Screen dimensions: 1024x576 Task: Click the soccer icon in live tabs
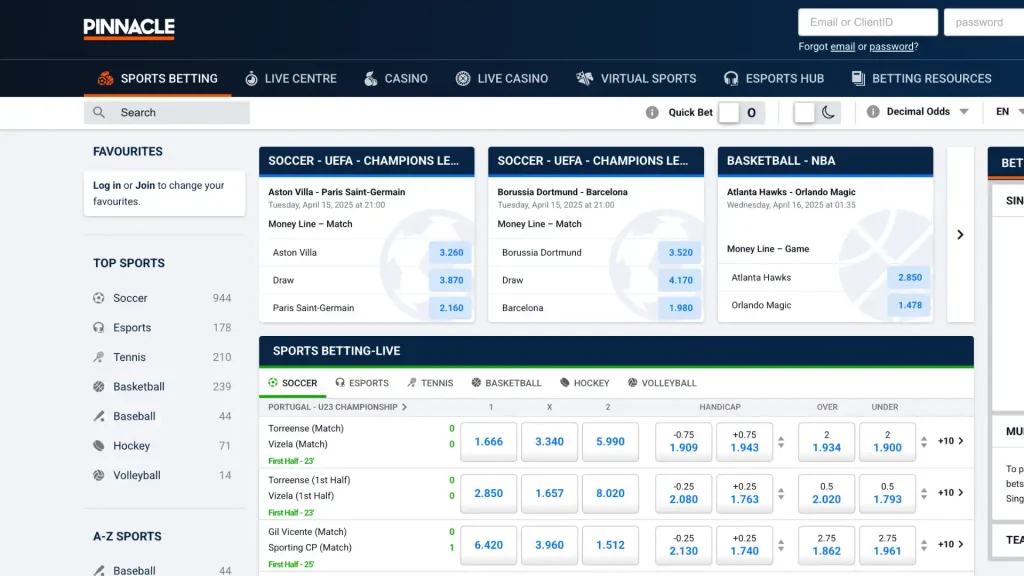[273, 383]
